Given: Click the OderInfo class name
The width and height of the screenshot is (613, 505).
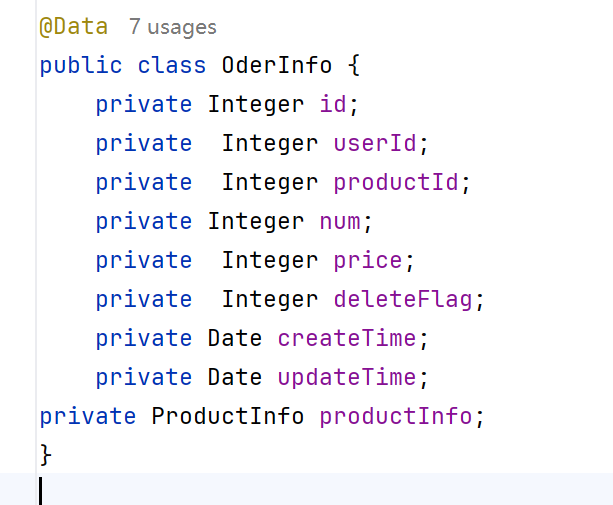Looking at the screenshot, I should pos(277,65).
